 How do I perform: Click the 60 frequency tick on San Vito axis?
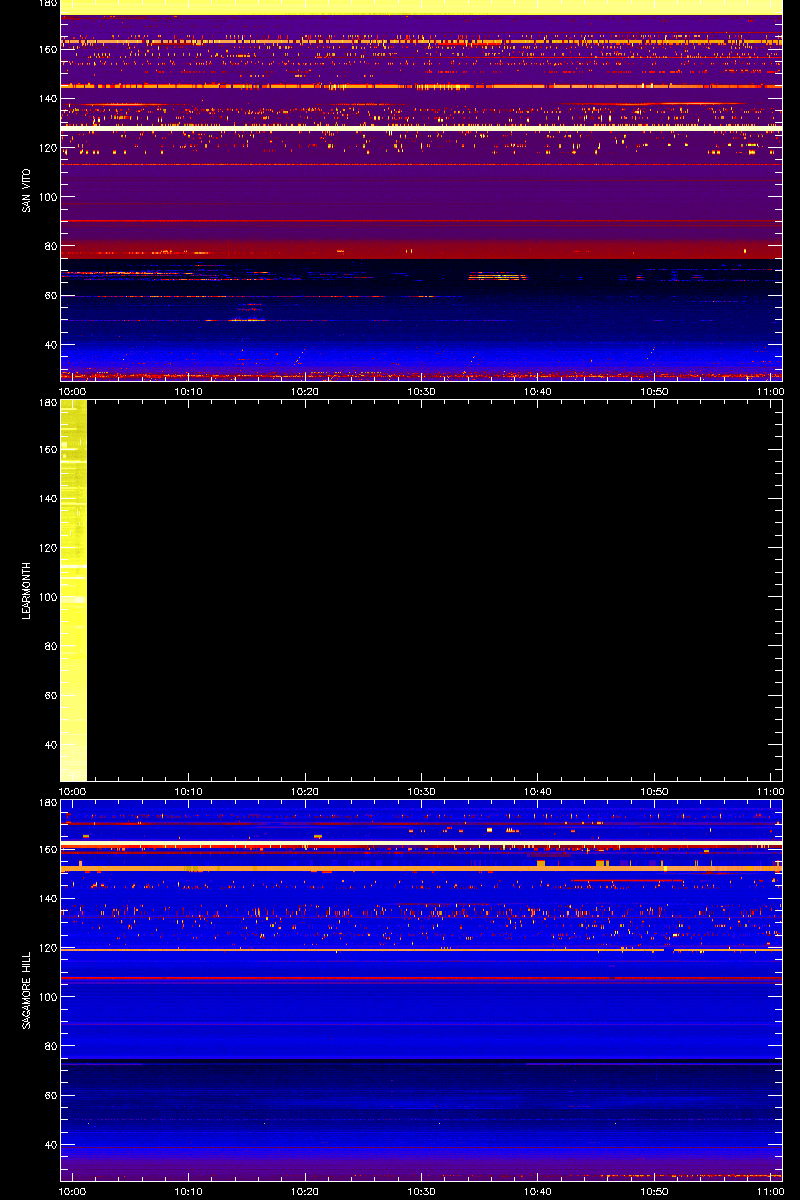[x=49, y=295]
